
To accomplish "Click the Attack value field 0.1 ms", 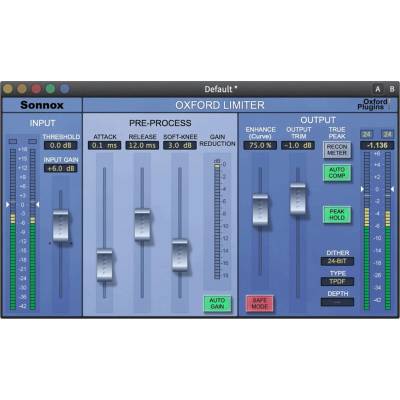I will point(105,145).
